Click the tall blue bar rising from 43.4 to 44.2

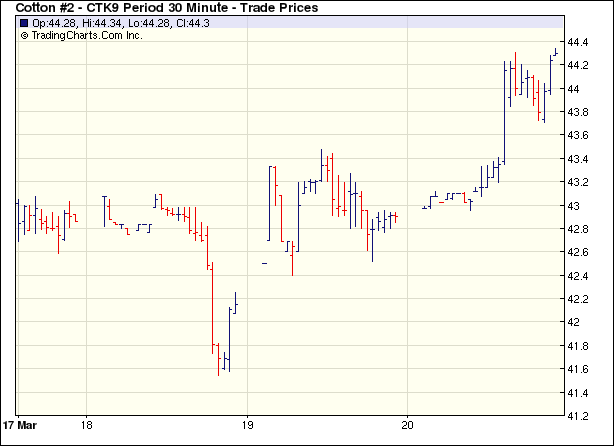click(x=504, y=110)
